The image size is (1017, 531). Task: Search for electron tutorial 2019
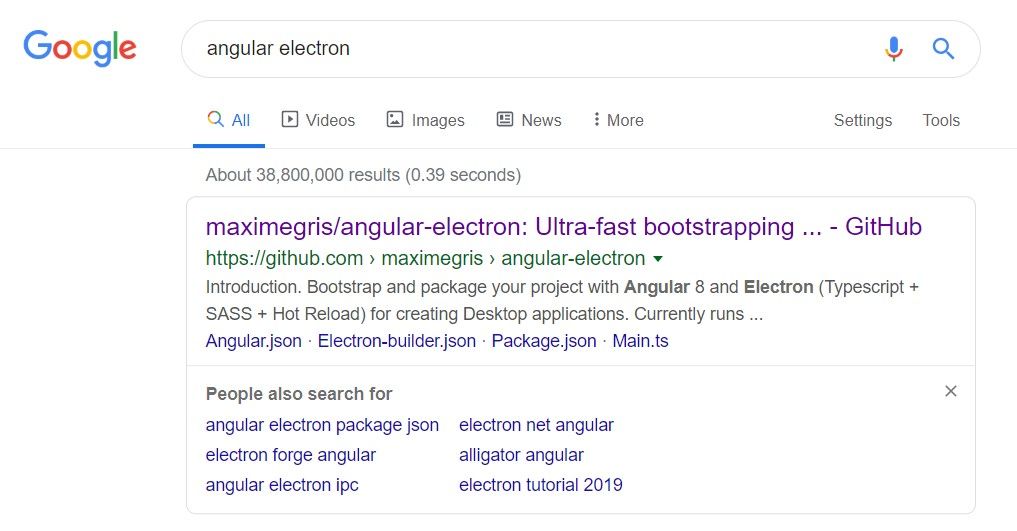coord(541,485)
